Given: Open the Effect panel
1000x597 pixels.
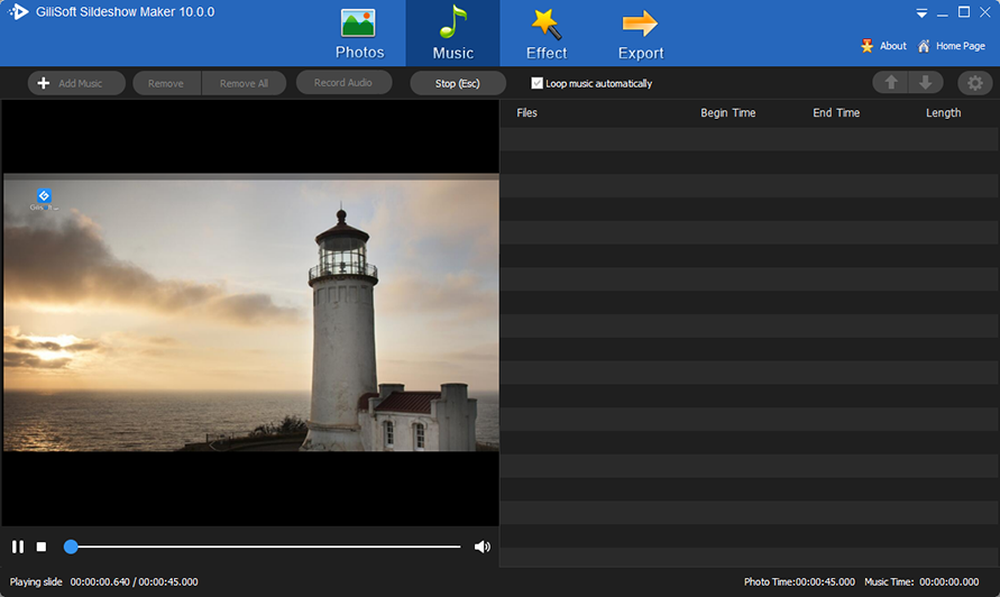Looking at the screenshot, I should click(x=545, y=33).
